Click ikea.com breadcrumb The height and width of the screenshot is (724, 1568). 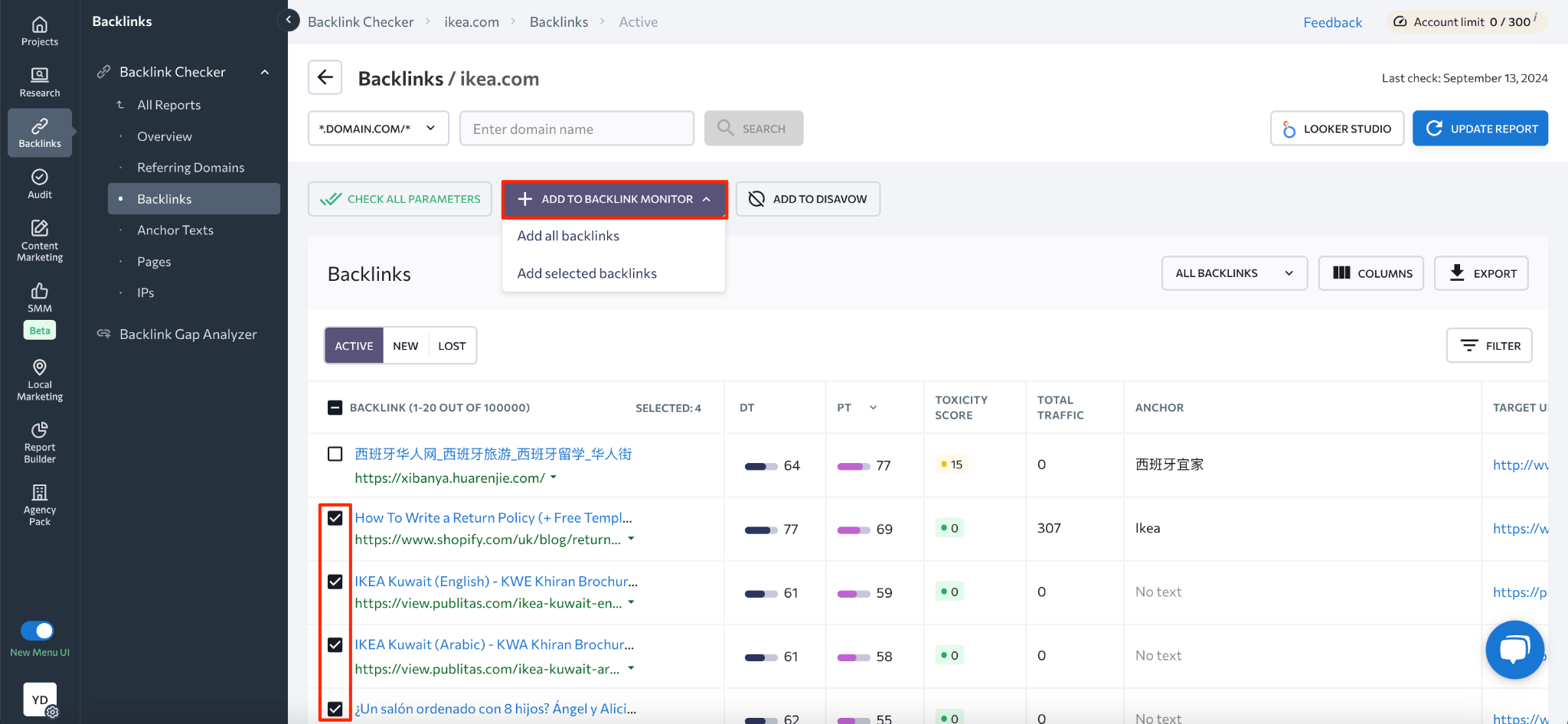pyautogui.click(x=472, y=22)
